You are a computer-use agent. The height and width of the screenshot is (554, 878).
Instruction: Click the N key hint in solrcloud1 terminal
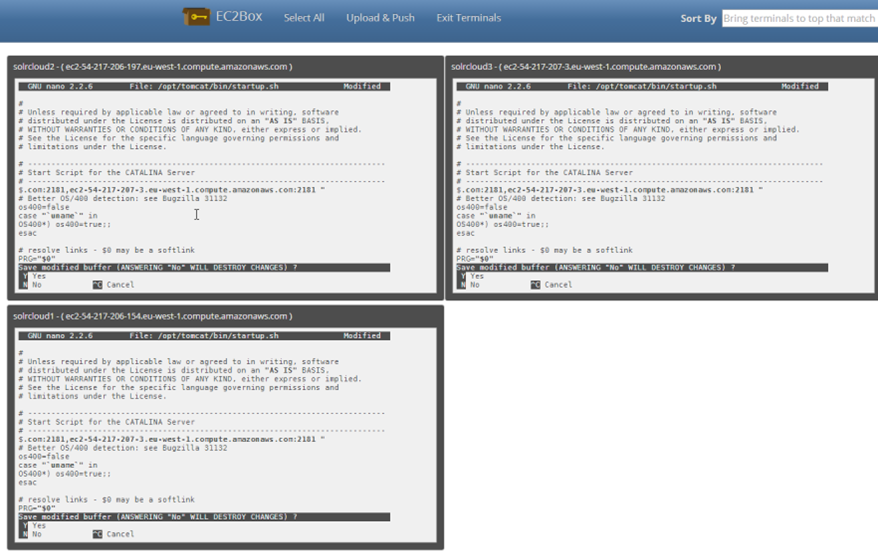click(x=25, y=534)
